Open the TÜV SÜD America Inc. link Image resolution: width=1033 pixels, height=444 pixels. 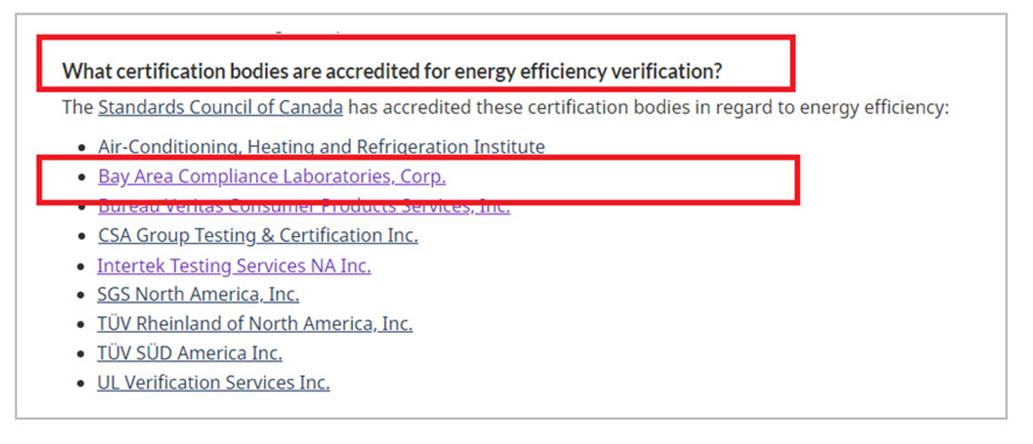(190, 353)
